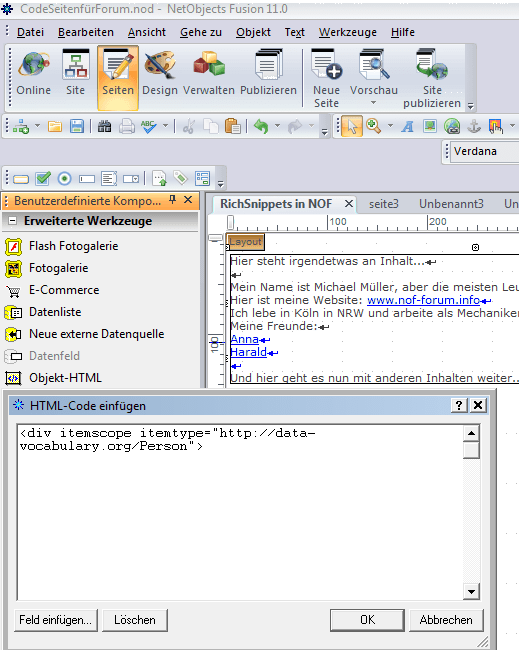Pin the Benutzerdefinierte Komponenten panel

[x=172, y=200]
